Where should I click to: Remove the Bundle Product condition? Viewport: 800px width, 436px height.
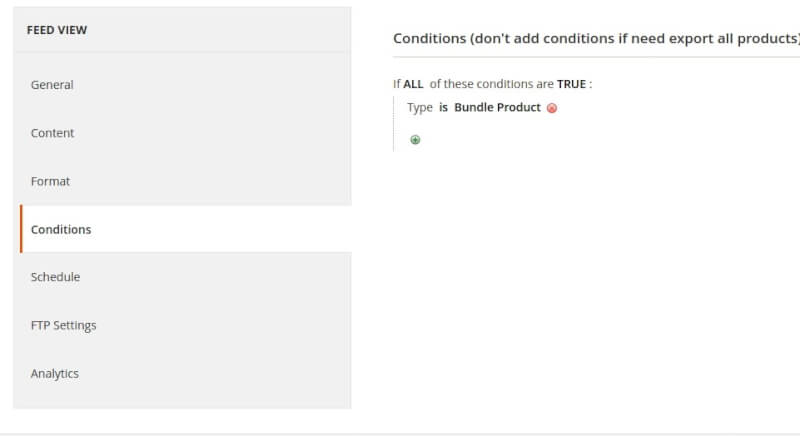tap(552, 108)
